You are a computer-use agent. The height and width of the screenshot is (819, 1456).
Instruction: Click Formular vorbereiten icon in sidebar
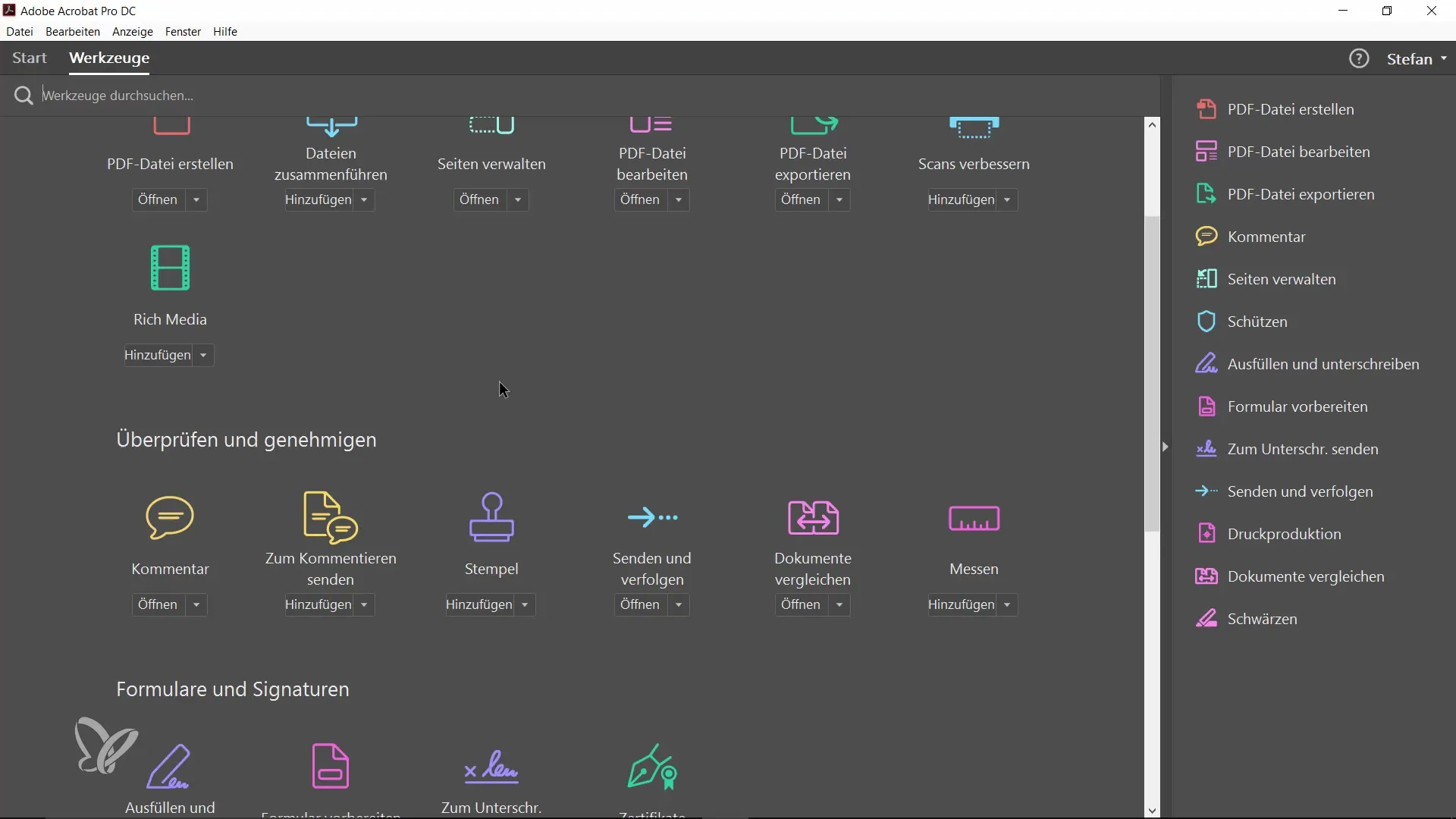point(1206,406)
